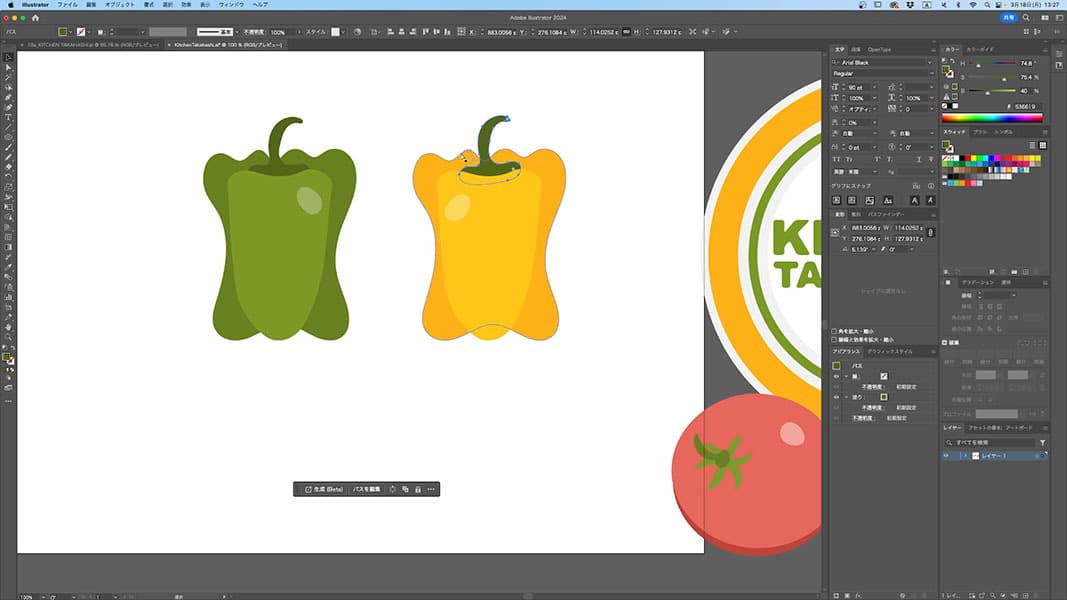This screenshot has width=1067, height=600.
Task: Click the Home icon in the title bar
Action: 35,18
